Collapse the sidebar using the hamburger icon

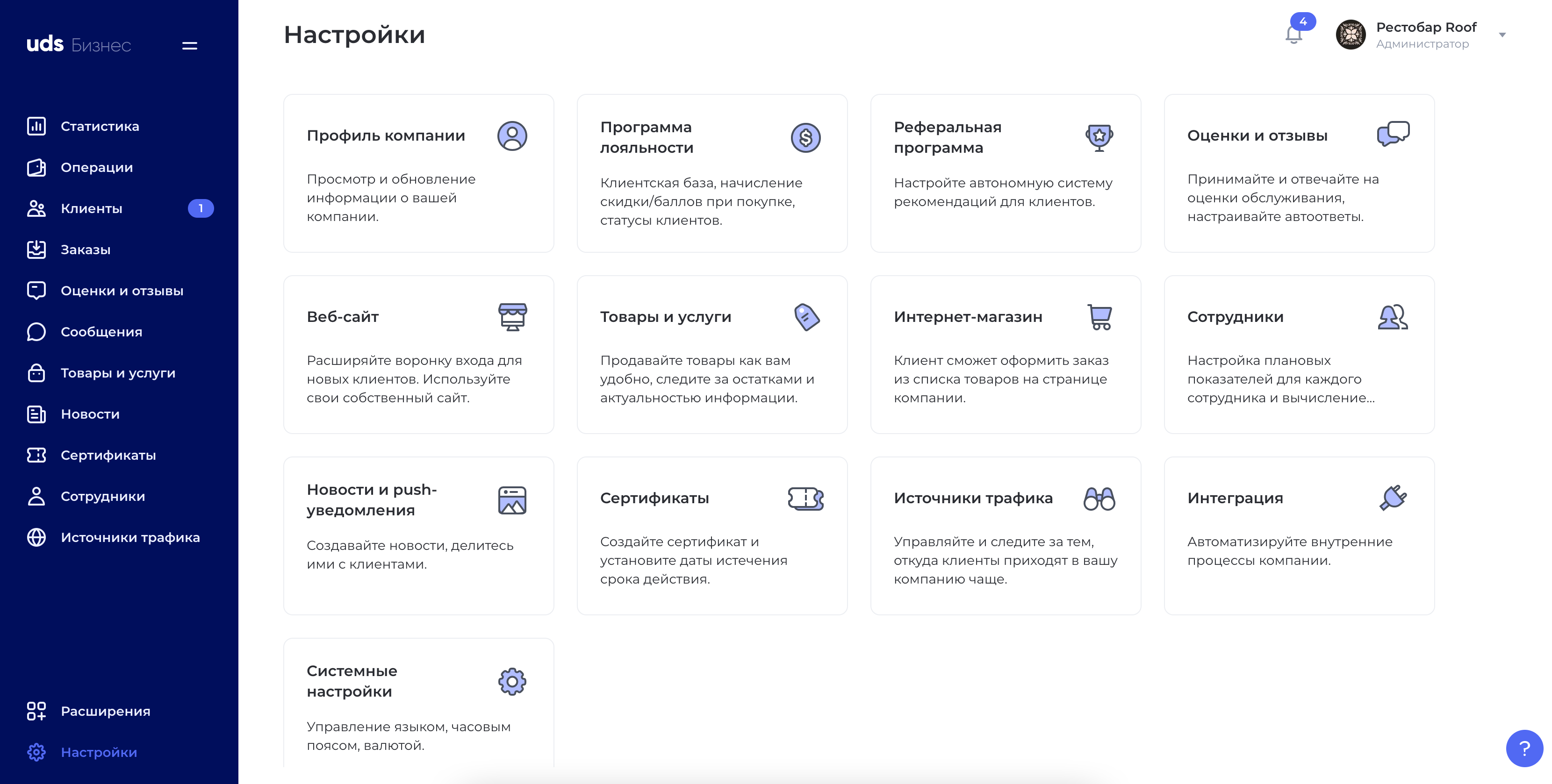[x=190, y=46]
